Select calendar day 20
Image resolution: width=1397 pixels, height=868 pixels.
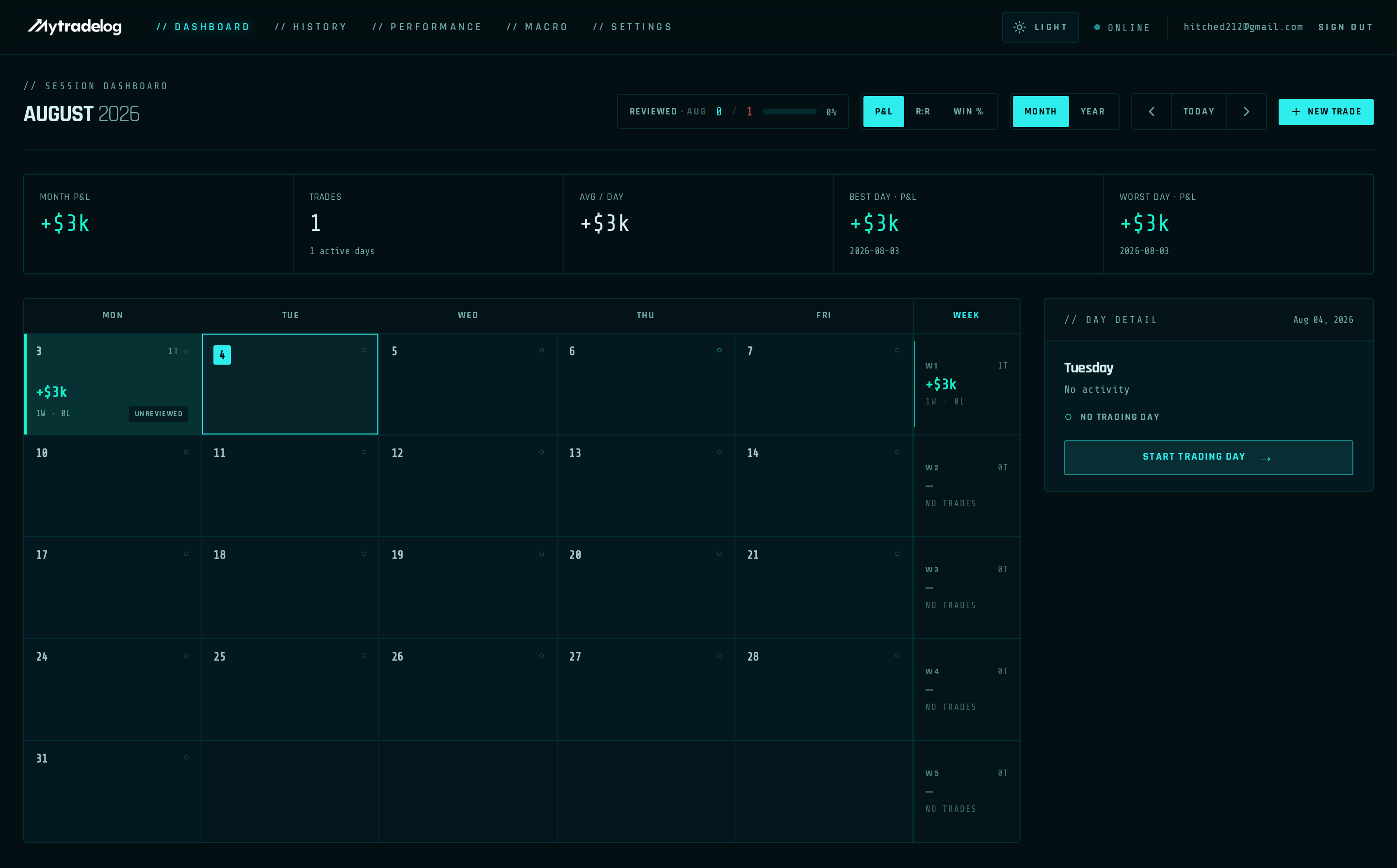646,588
